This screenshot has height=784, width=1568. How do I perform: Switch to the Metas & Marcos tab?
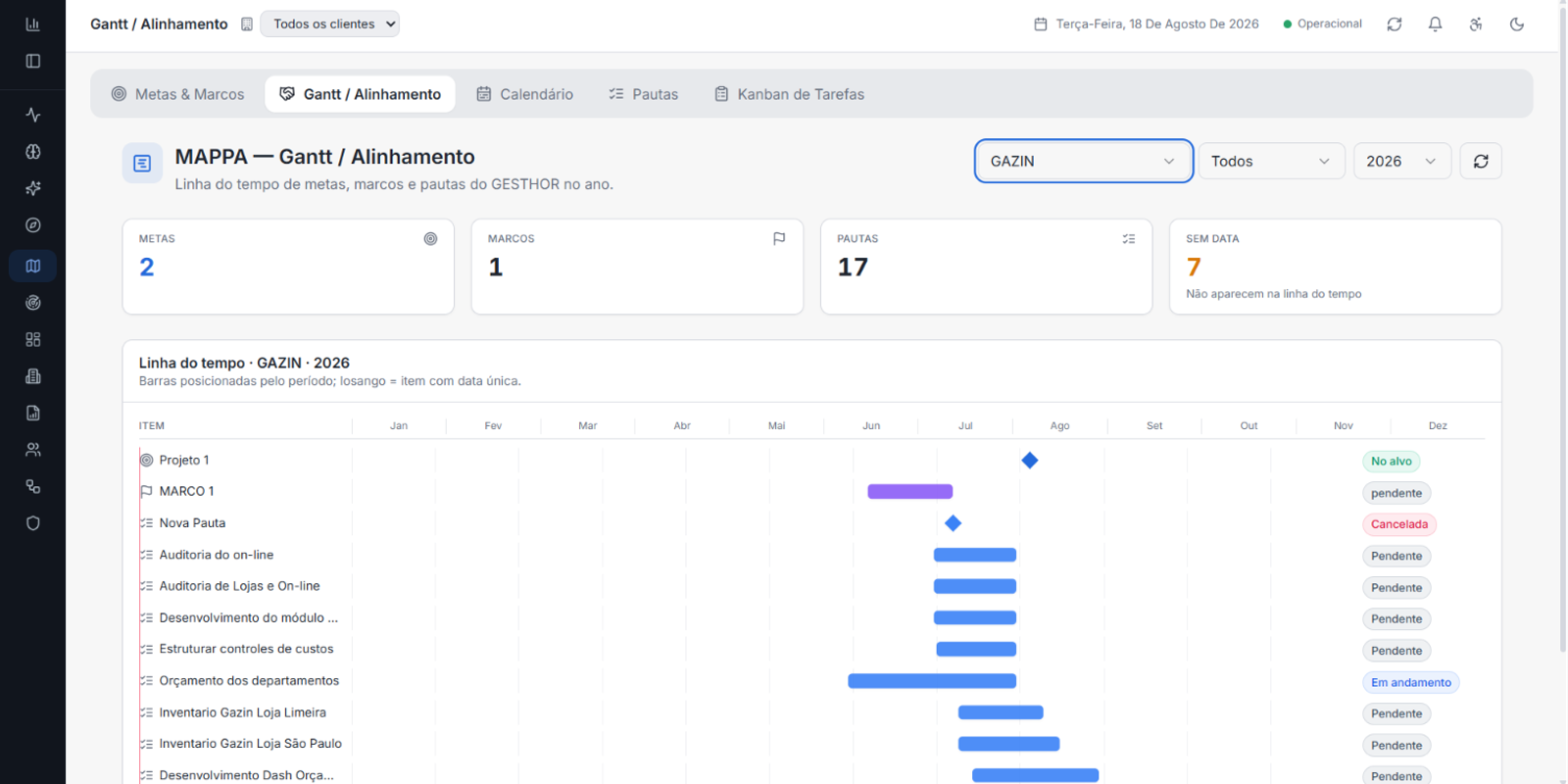pos(177,94)
